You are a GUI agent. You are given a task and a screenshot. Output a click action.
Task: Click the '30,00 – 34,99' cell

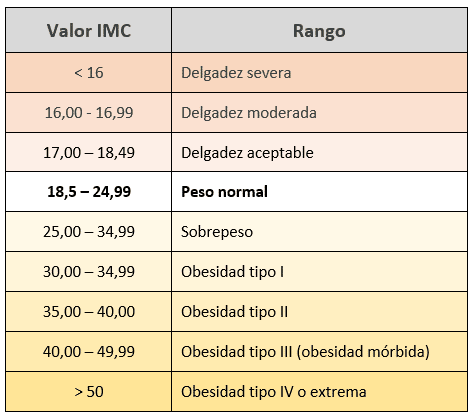pyautogui.click(x=89, y=272)
